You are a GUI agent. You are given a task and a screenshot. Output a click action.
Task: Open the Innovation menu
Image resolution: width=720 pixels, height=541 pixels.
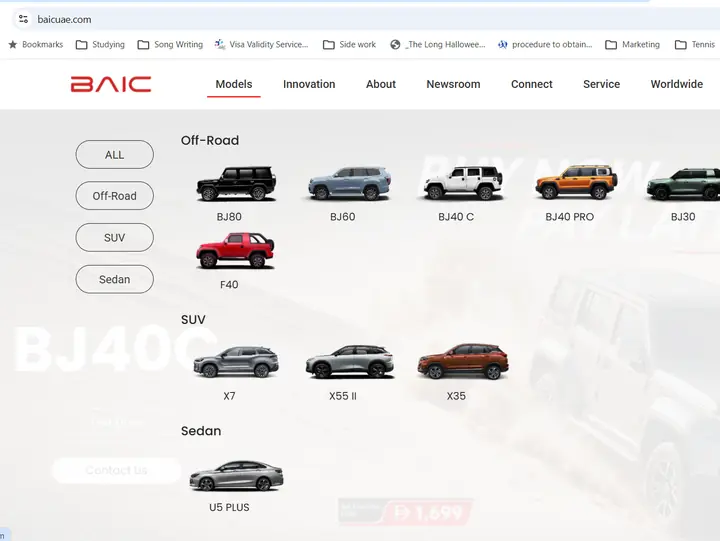point(309,84)
